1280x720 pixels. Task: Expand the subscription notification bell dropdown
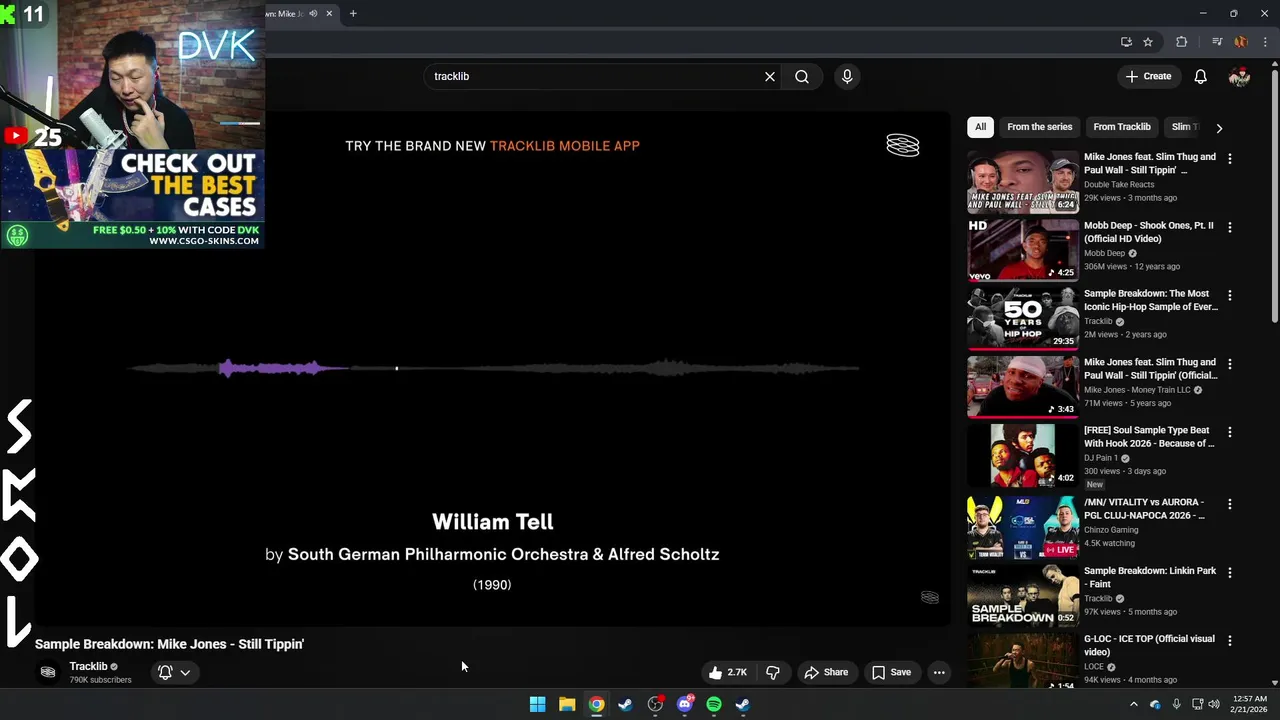174,673
